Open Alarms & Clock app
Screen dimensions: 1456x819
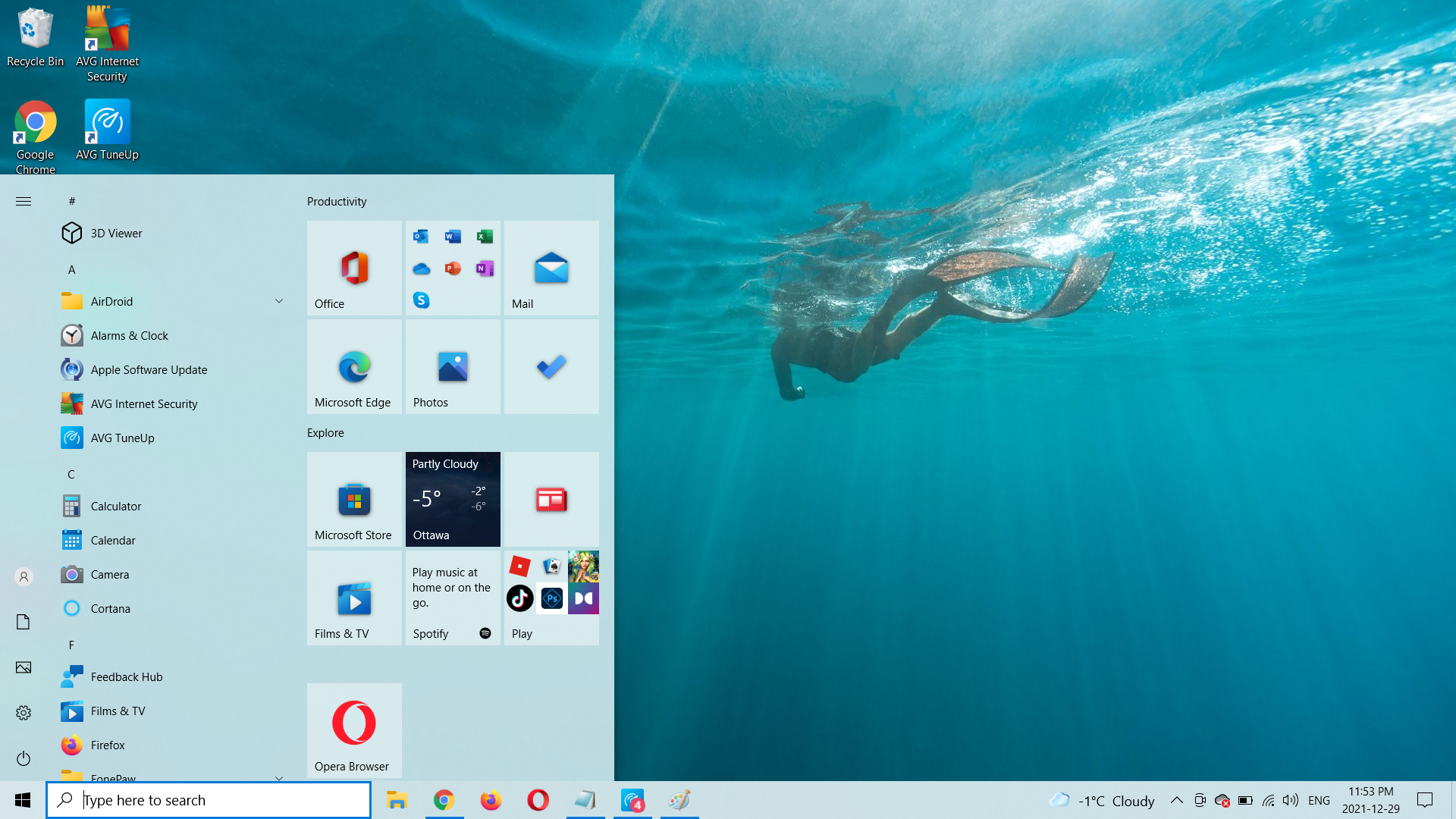pyautogui.click(x=174, y=335)
